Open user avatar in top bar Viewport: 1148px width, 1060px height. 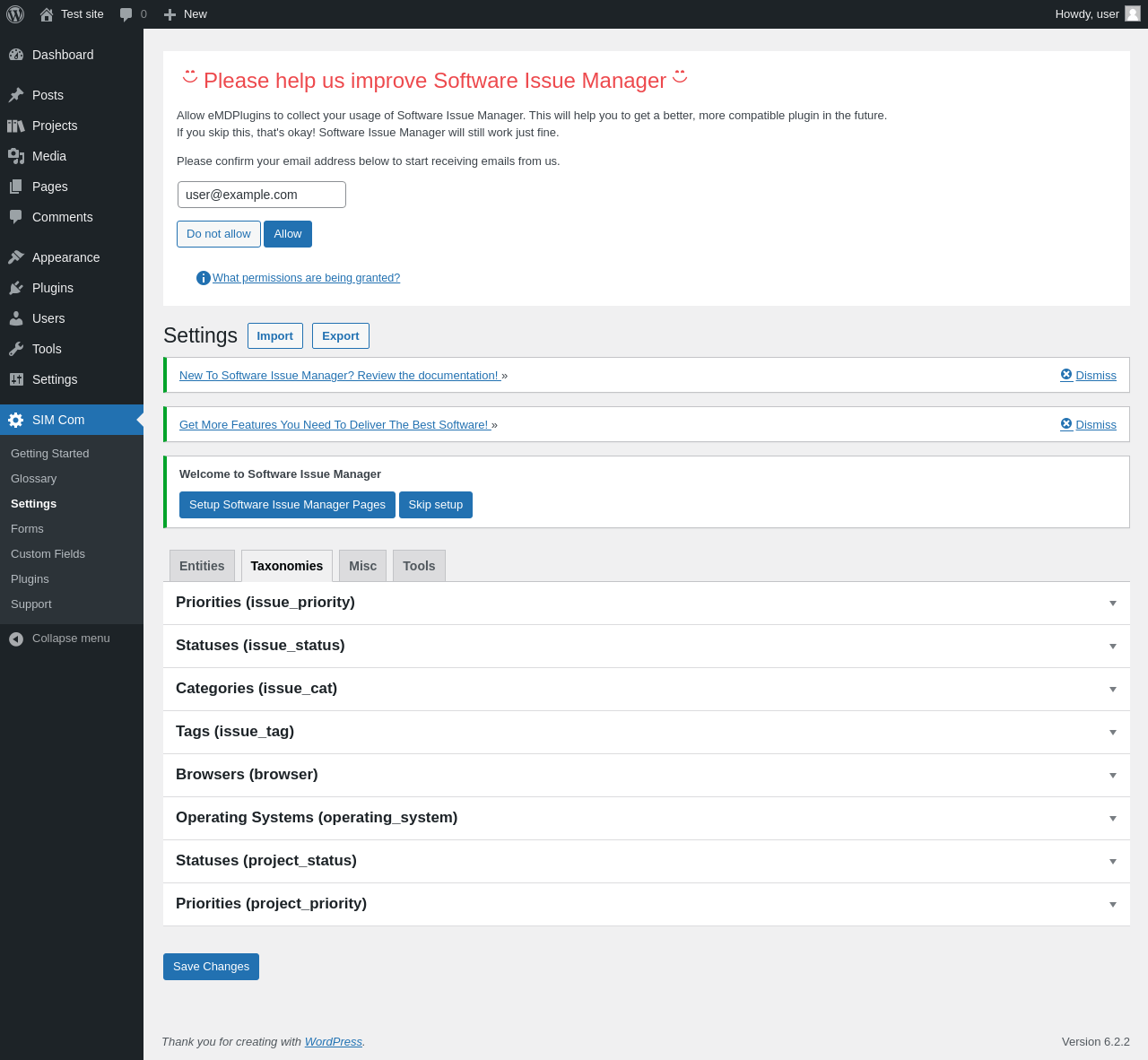(1133, 13)
